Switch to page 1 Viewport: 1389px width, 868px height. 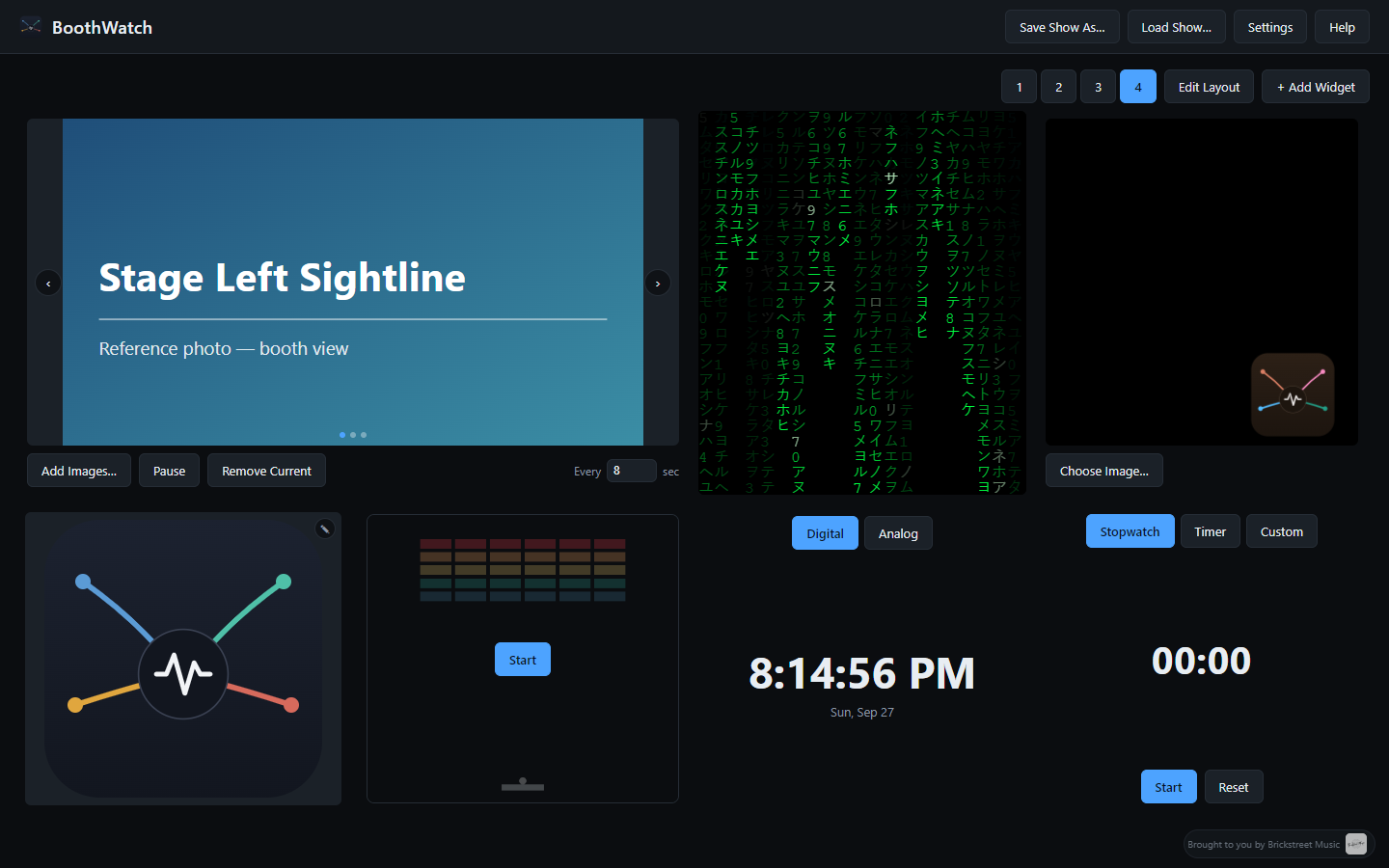pos(1019,87)
